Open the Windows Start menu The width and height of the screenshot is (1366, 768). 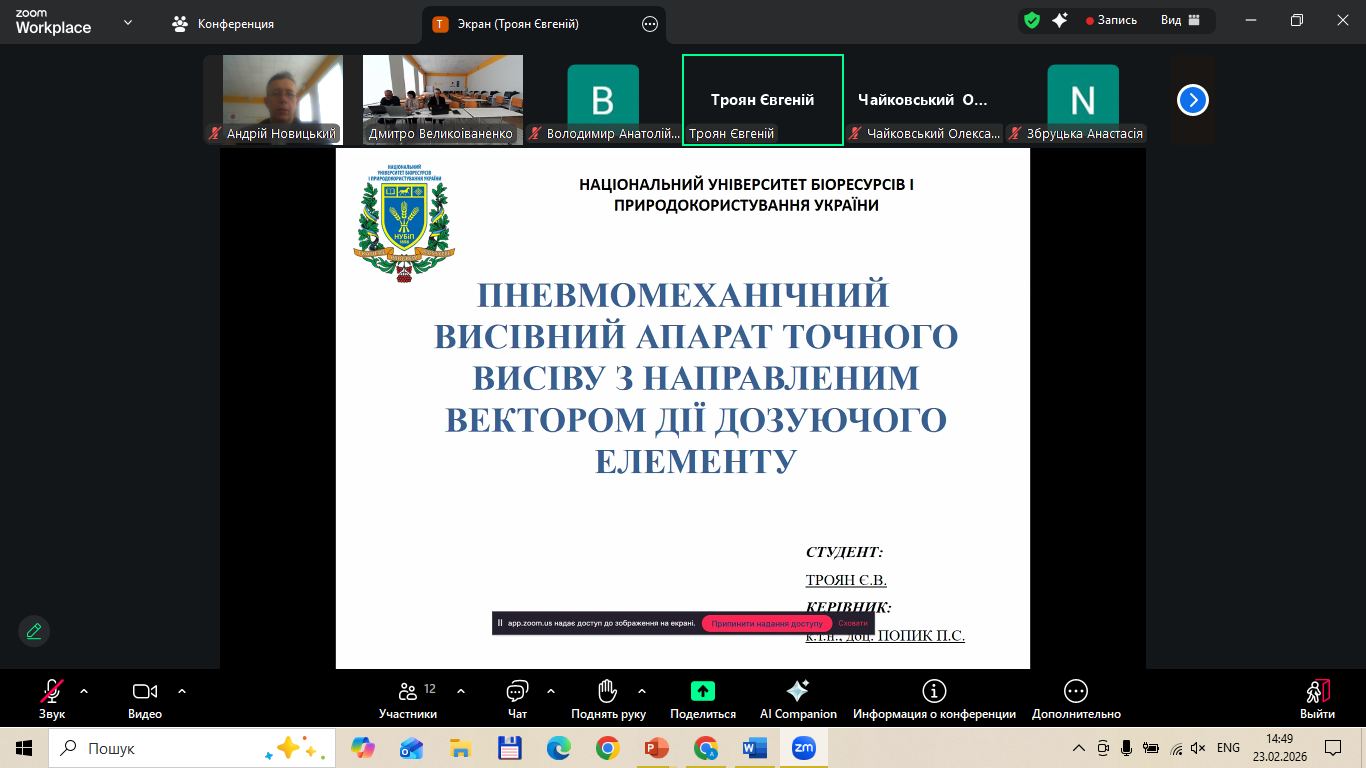pos(24,748)
